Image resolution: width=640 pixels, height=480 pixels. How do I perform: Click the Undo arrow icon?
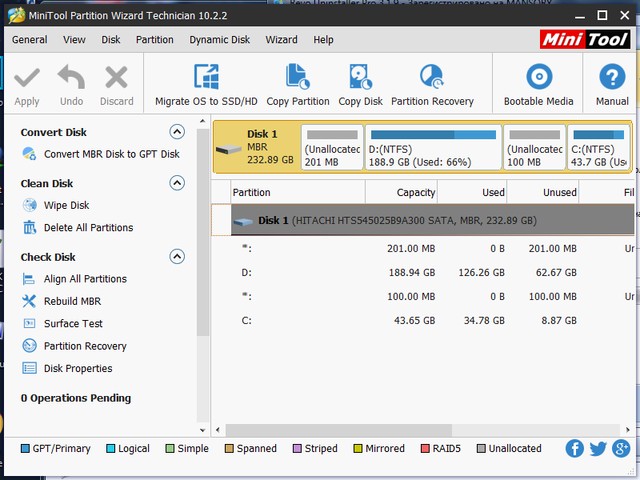click(71, 78)
